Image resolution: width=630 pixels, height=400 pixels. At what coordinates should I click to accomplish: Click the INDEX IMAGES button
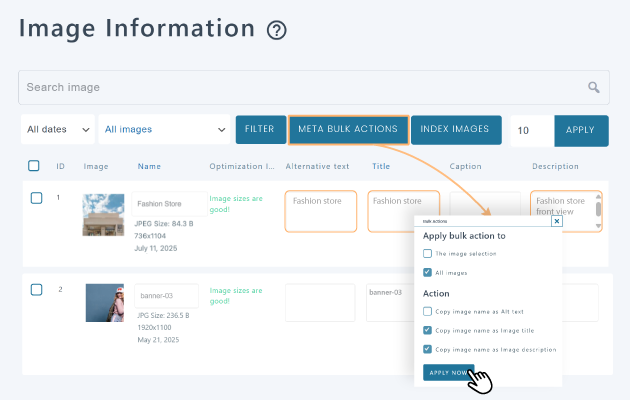point(455,129)
